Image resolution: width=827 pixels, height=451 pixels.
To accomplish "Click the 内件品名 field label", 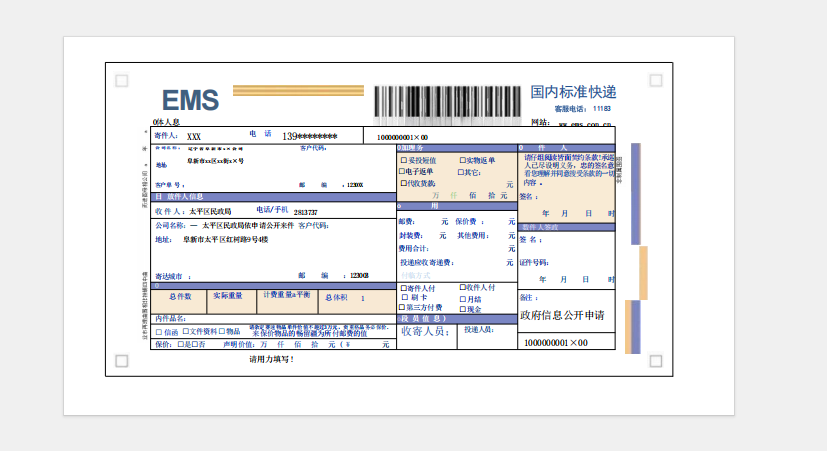I will [x=170, y=319].
